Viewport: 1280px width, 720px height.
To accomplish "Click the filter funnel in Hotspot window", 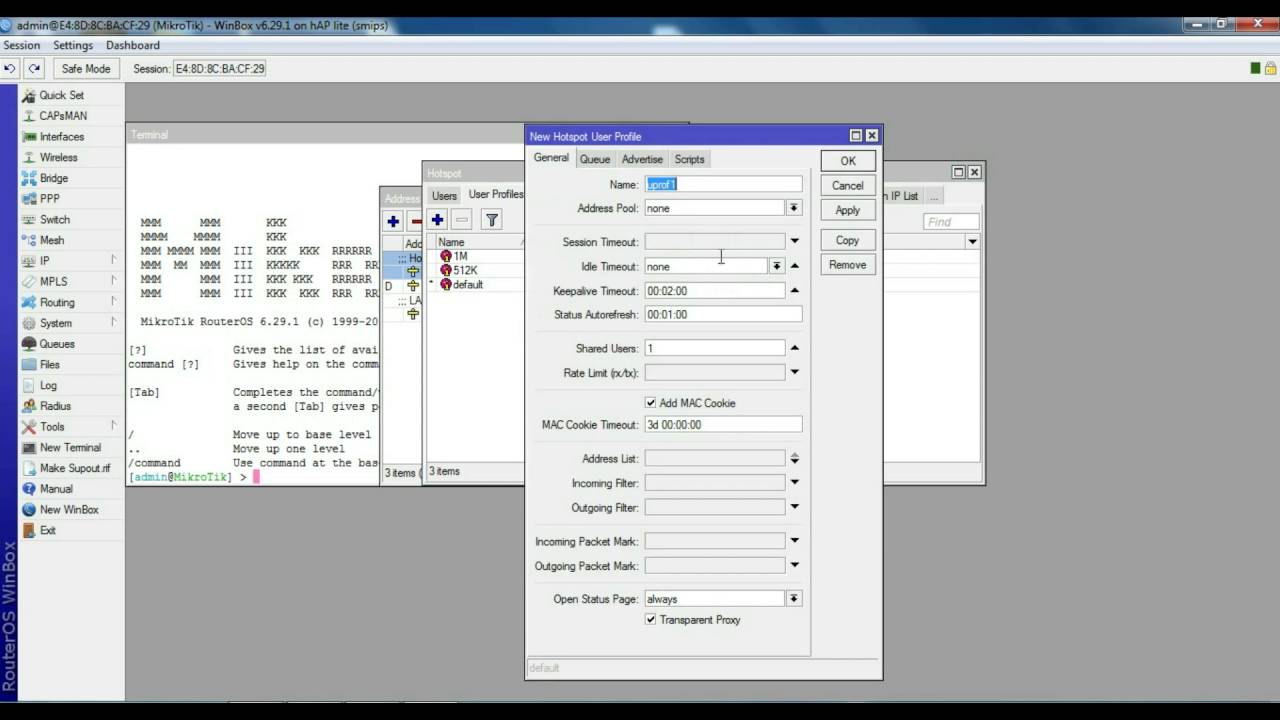I will tap(491, 220).
